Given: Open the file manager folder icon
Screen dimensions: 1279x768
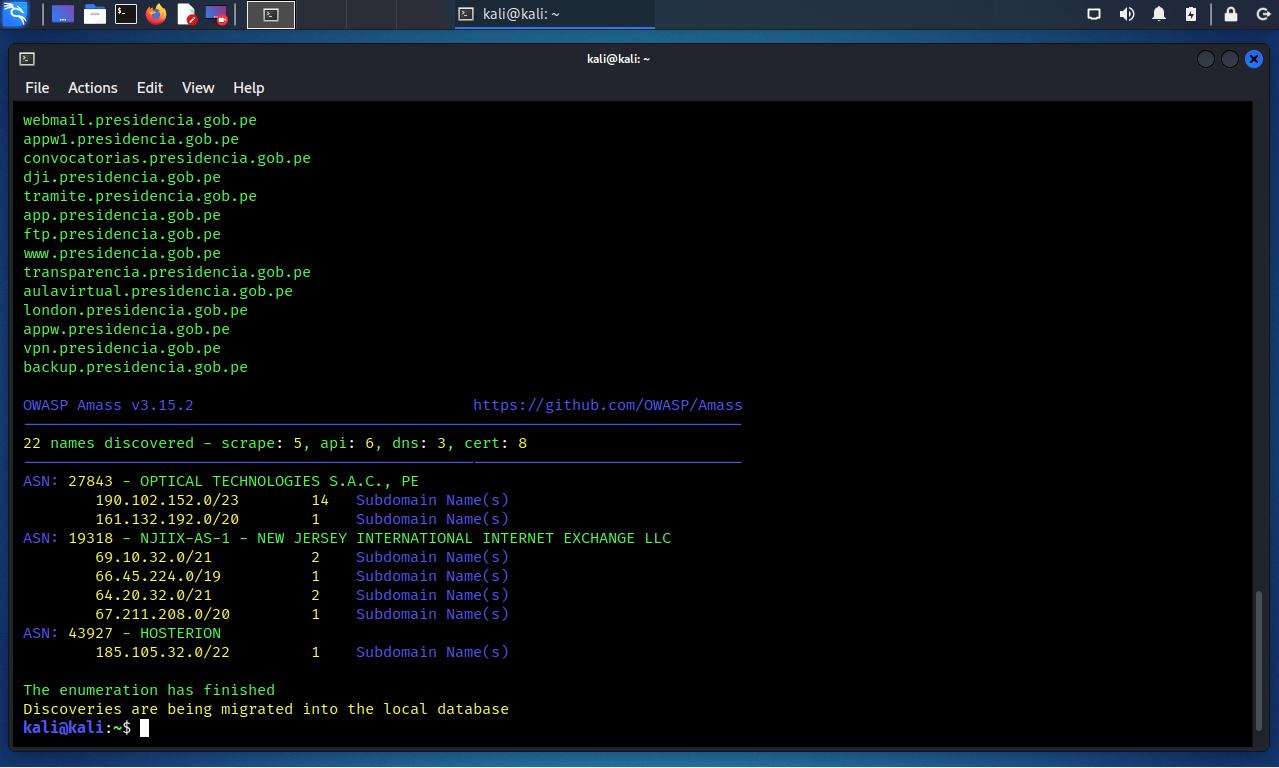Looking at the screenshot, I should click(95, 14).
